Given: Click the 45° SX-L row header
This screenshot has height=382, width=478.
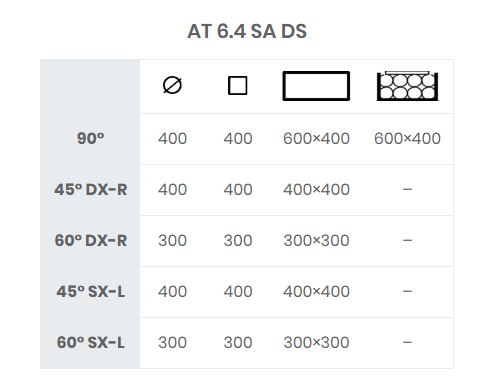Looking at the screenshot, I should [x=90, y=292].
